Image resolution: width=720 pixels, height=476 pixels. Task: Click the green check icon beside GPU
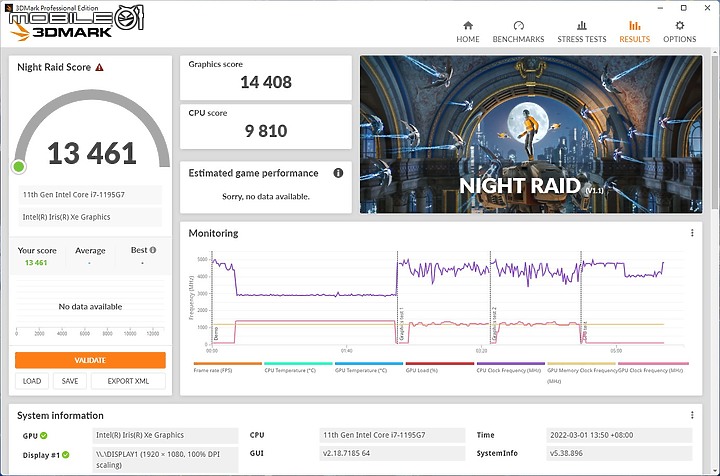pos(44,436)
